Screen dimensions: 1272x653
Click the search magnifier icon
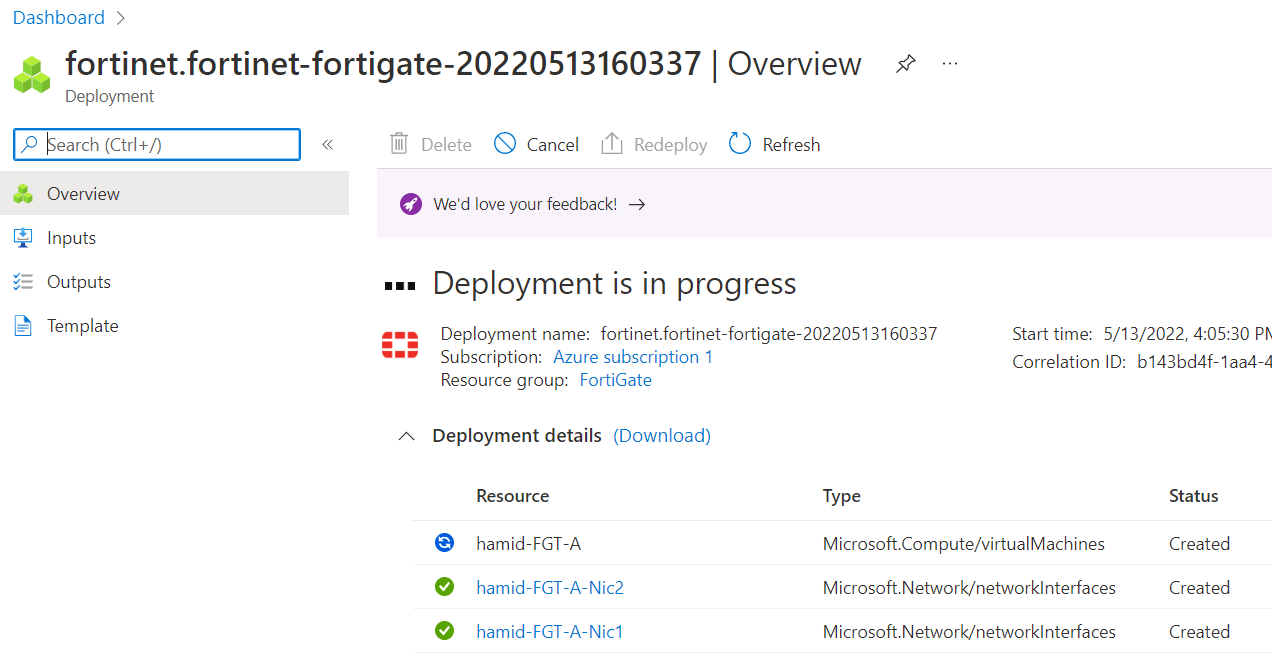pos(31,145)
